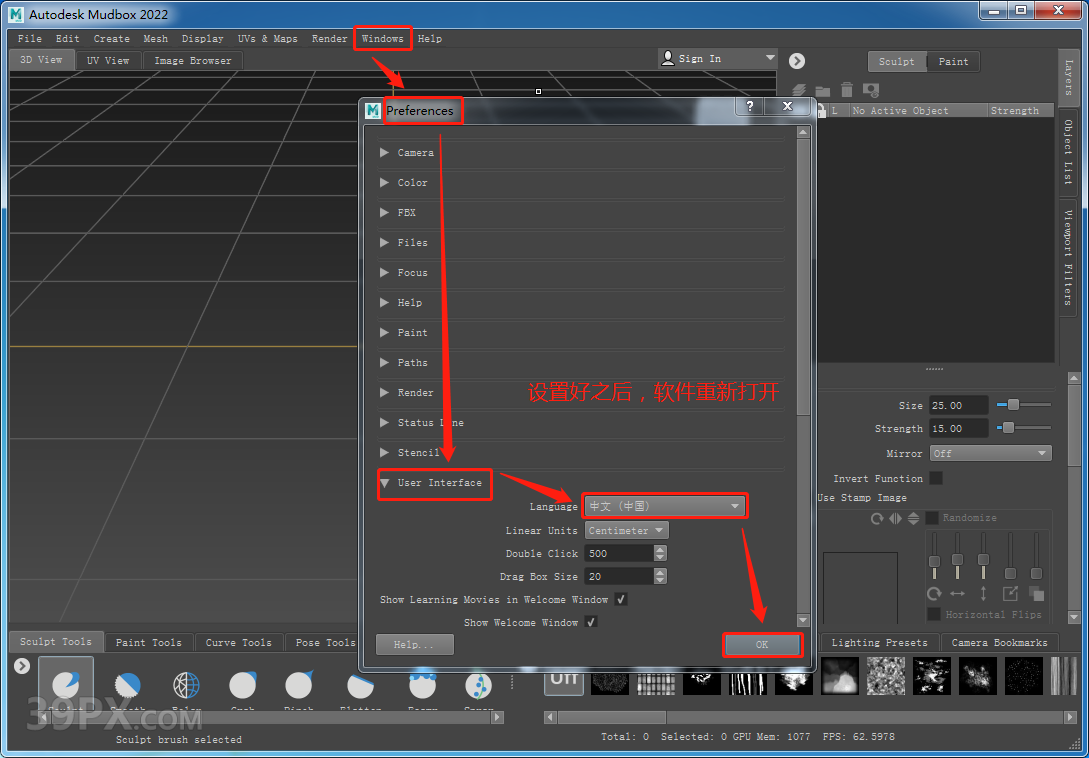This screenshot has height=758, width=1089.
Task: Click the new layer folder icon
Action: click(x=823, y=90)
